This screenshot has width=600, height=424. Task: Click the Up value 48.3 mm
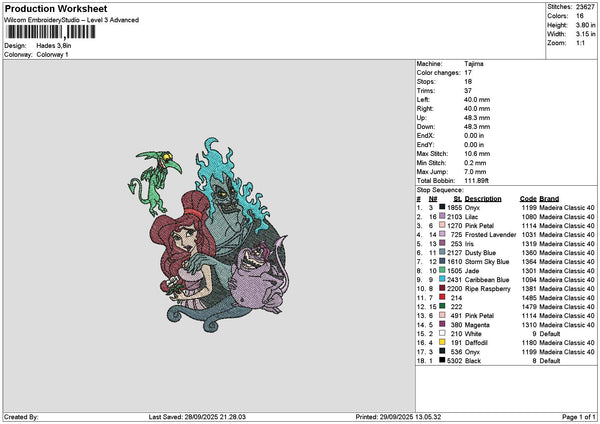(x=477, y=118)
